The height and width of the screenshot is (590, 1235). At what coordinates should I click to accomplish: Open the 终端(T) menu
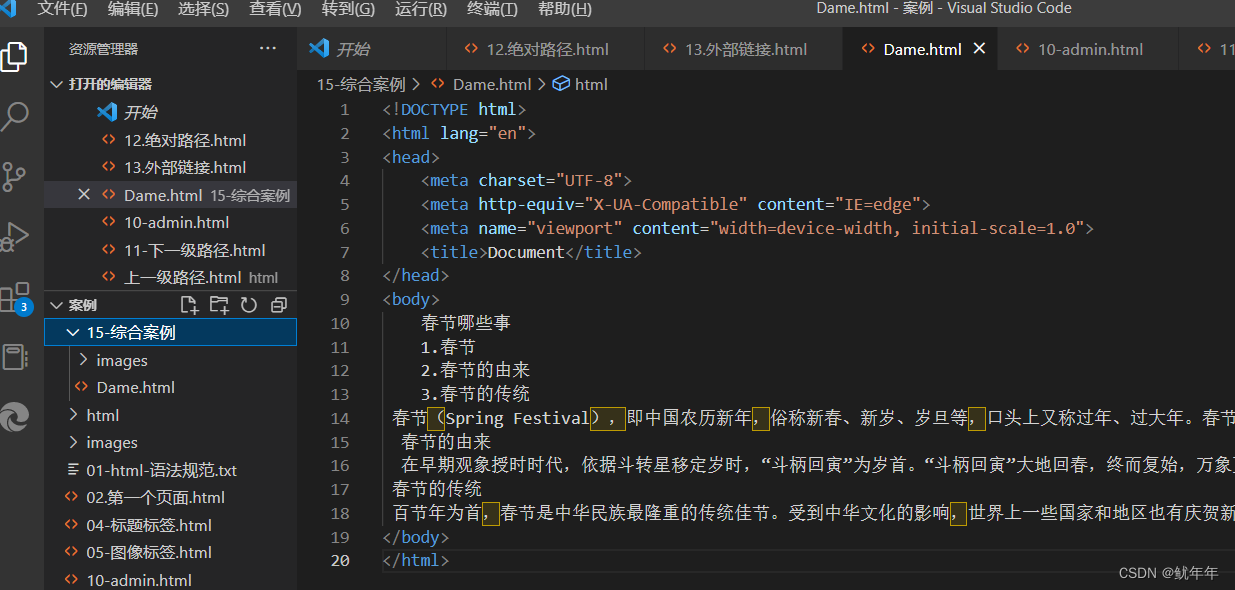coord(492,9)
